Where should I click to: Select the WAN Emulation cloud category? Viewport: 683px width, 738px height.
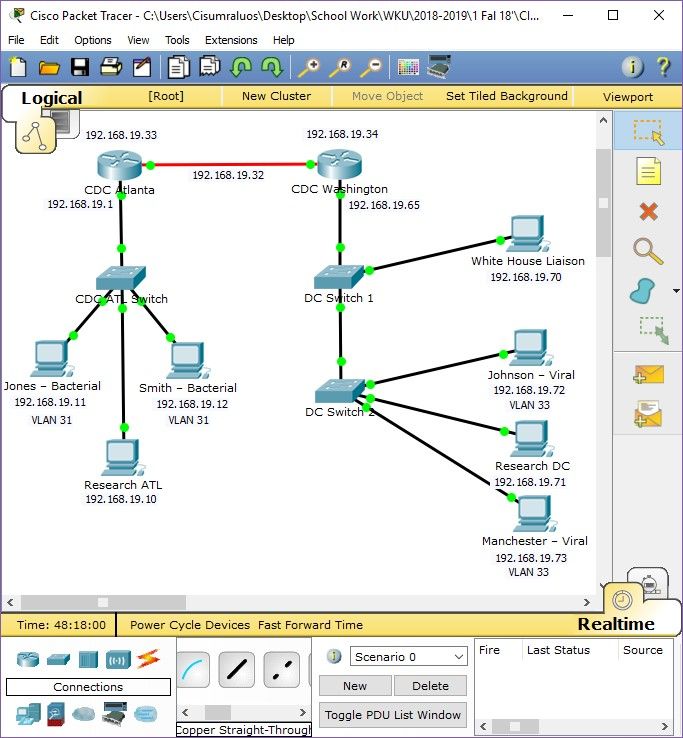click(83, 714)
